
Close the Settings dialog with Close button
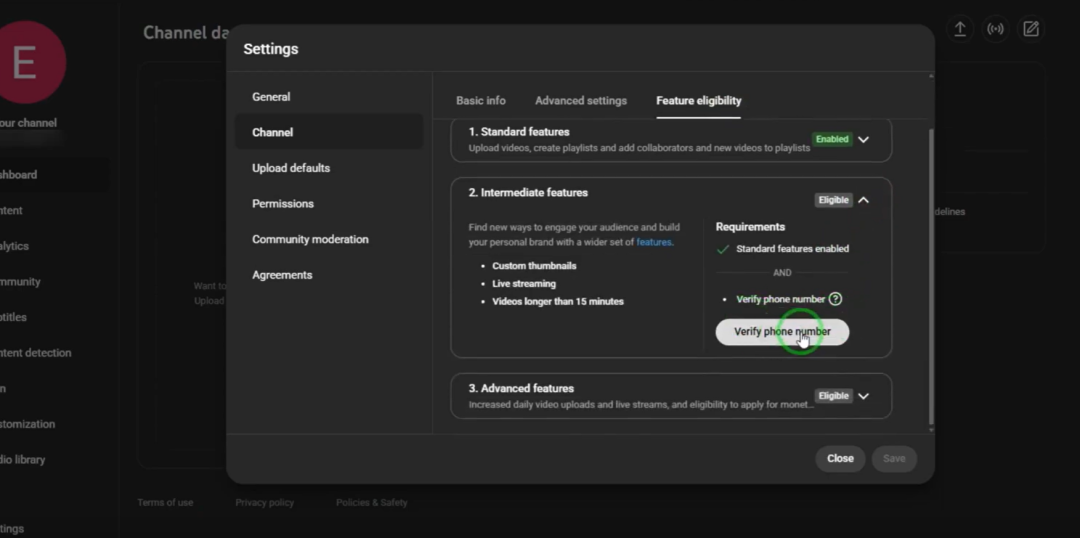(x=840, y=459)
